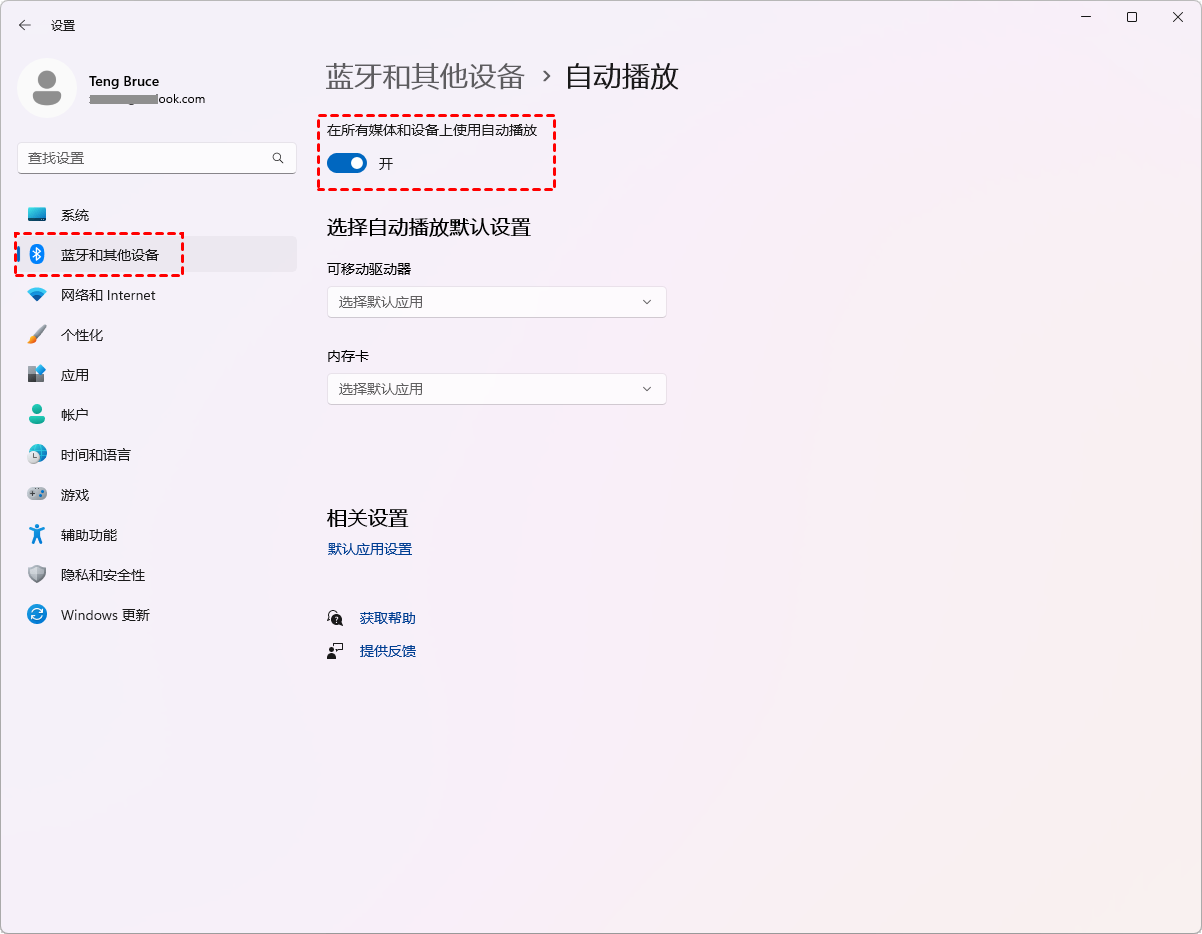Click the Bluetooth icon in sidebar

pos(37,255)
